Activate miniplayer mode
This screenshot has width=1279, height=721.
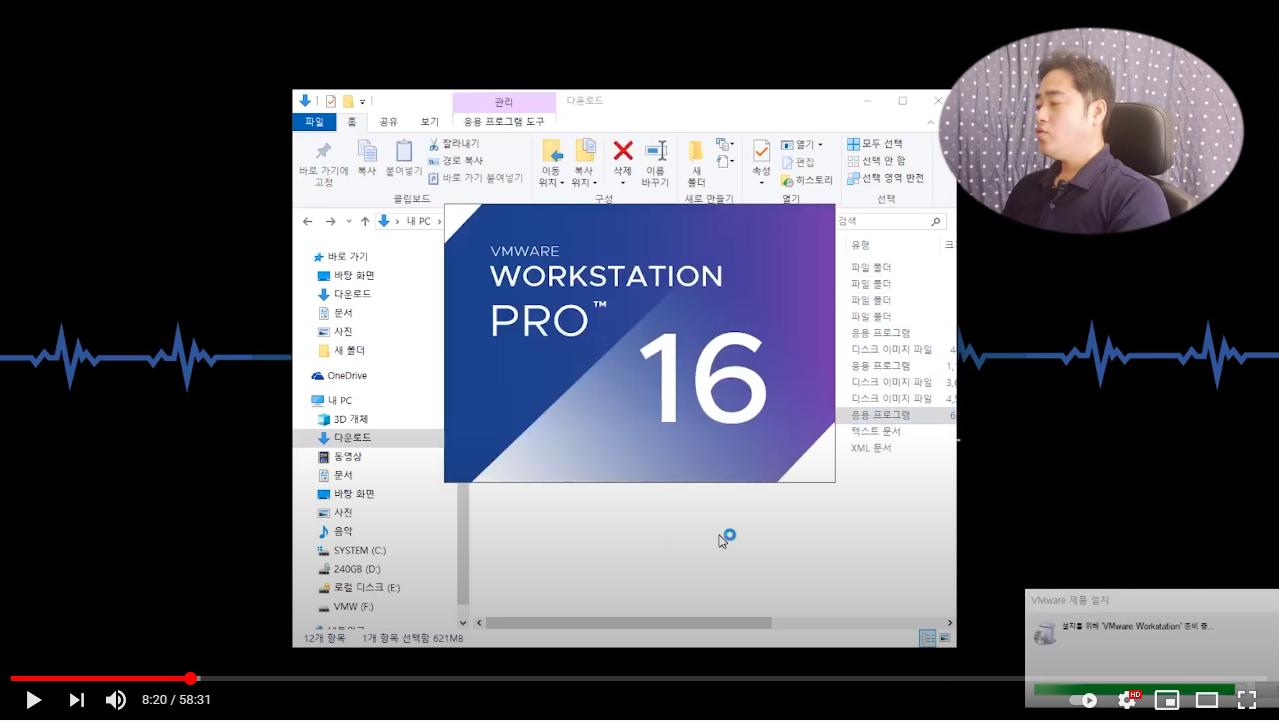point(1167,700)
